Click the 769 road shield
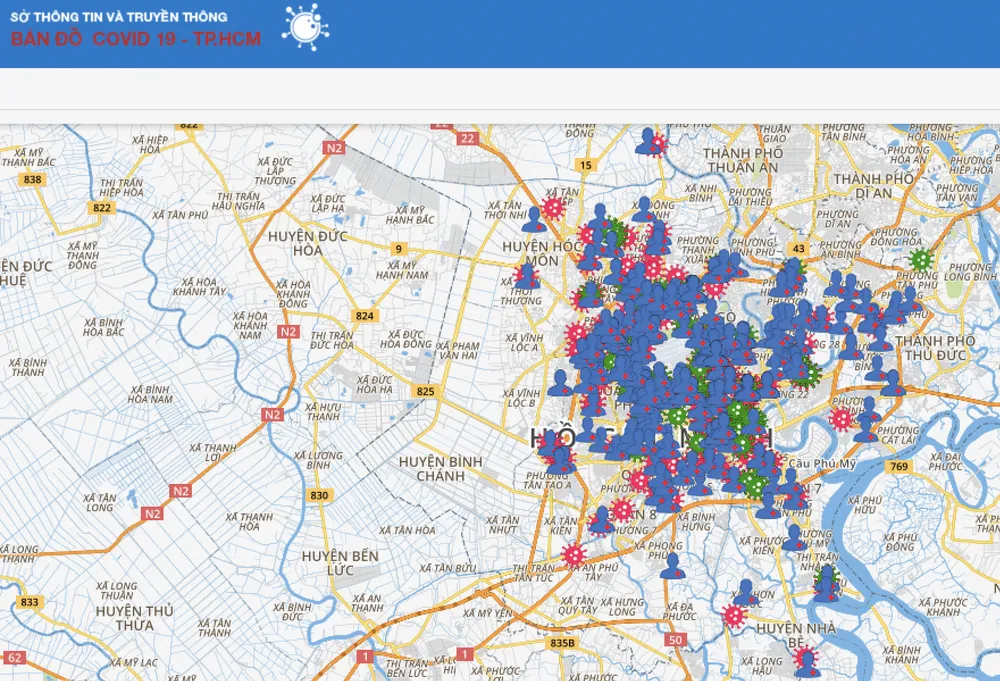Screen dimensions: 1000x681 pyautogui.click(x=900, y=467)
